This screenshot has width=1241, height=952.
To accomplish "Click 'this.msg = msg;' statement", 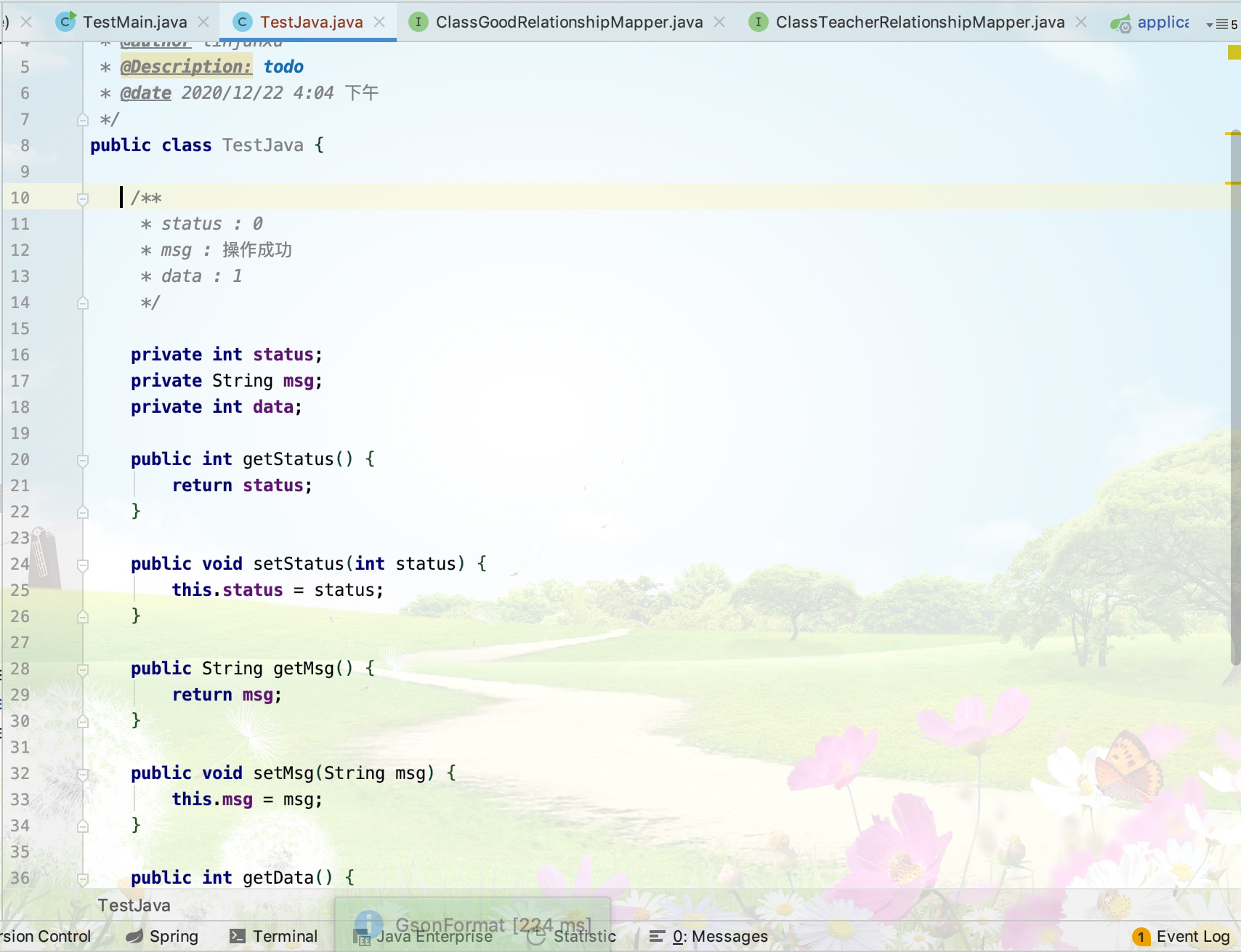I will tap(247, 799).
